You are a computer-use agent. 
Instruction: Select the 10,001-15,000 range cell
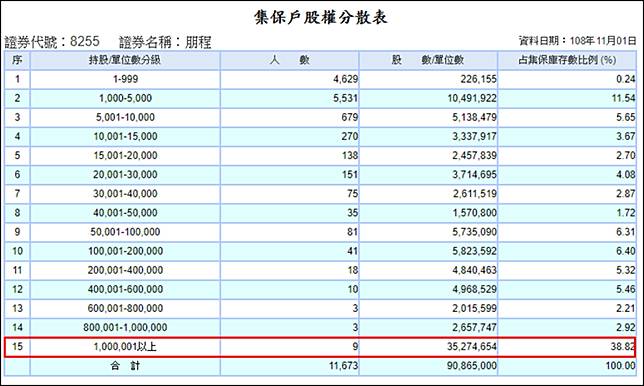(125, 136)
